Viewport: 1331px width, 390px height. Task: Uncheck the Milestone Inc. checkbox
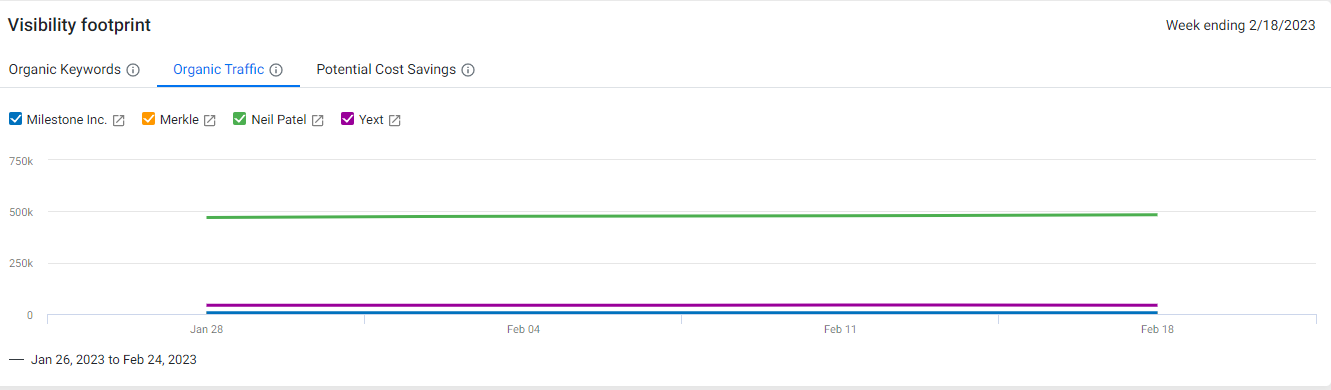coord(15,119)
